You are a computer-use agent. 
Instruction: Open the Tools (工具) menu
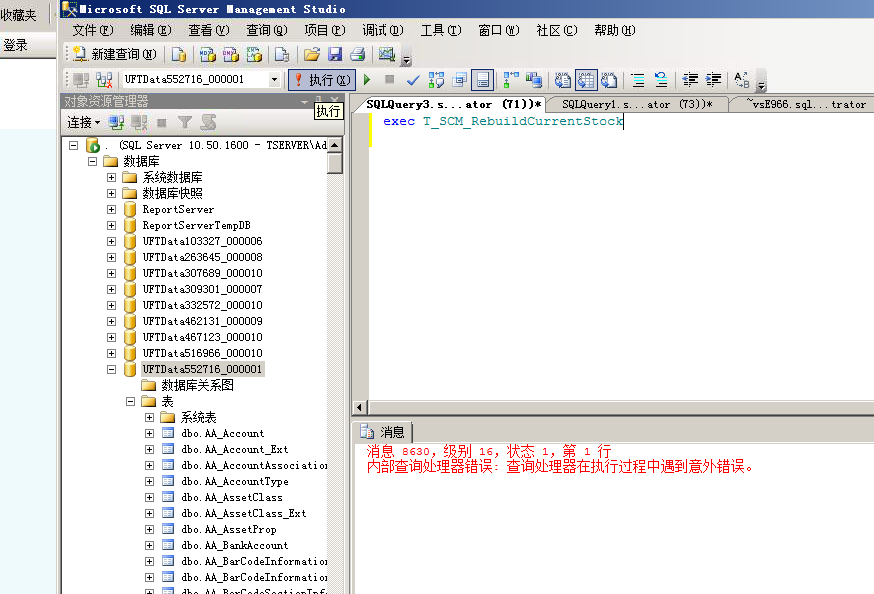click(440, 30)
